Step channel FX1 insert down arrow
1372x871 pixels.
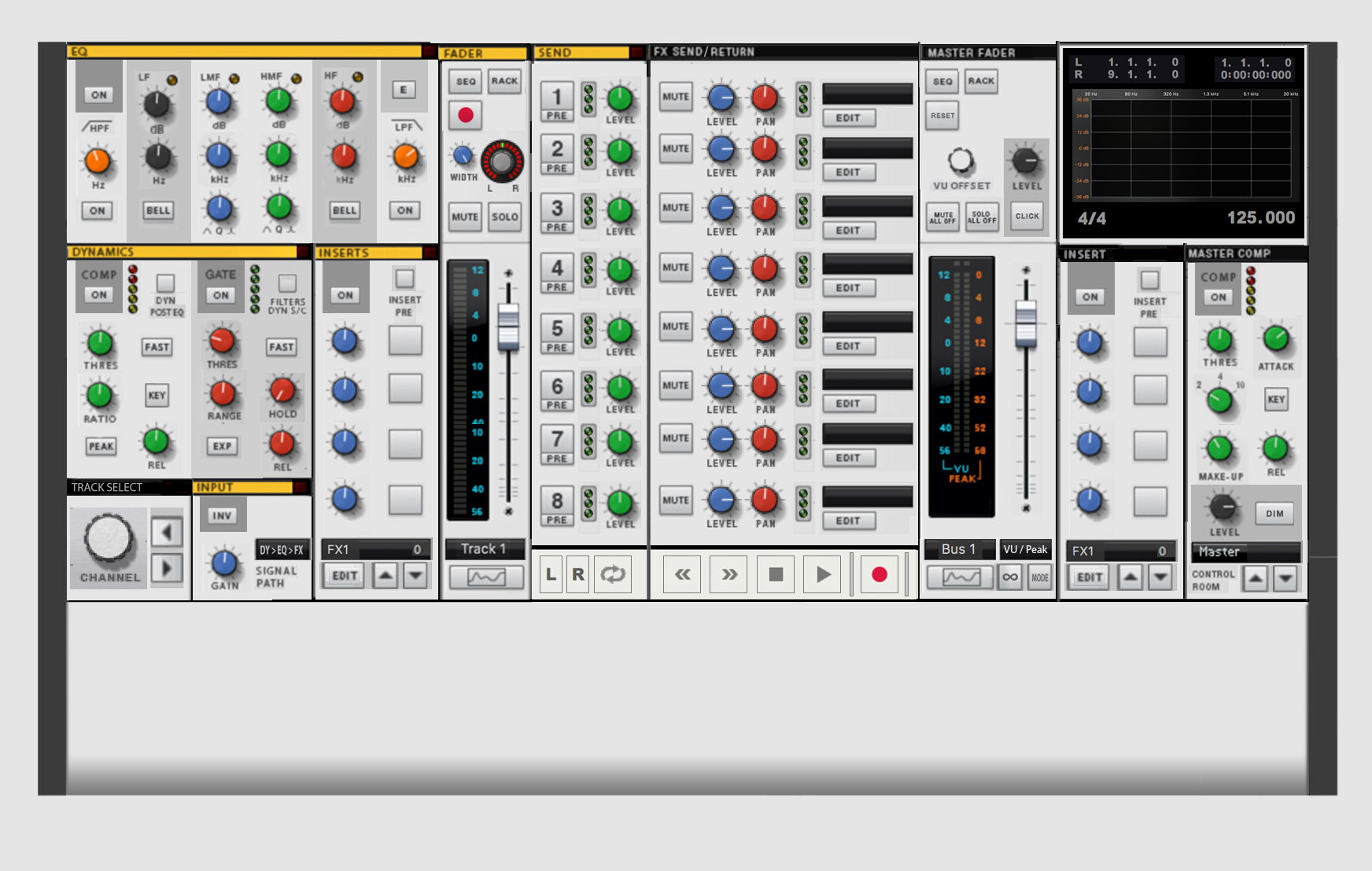[415, 575]
